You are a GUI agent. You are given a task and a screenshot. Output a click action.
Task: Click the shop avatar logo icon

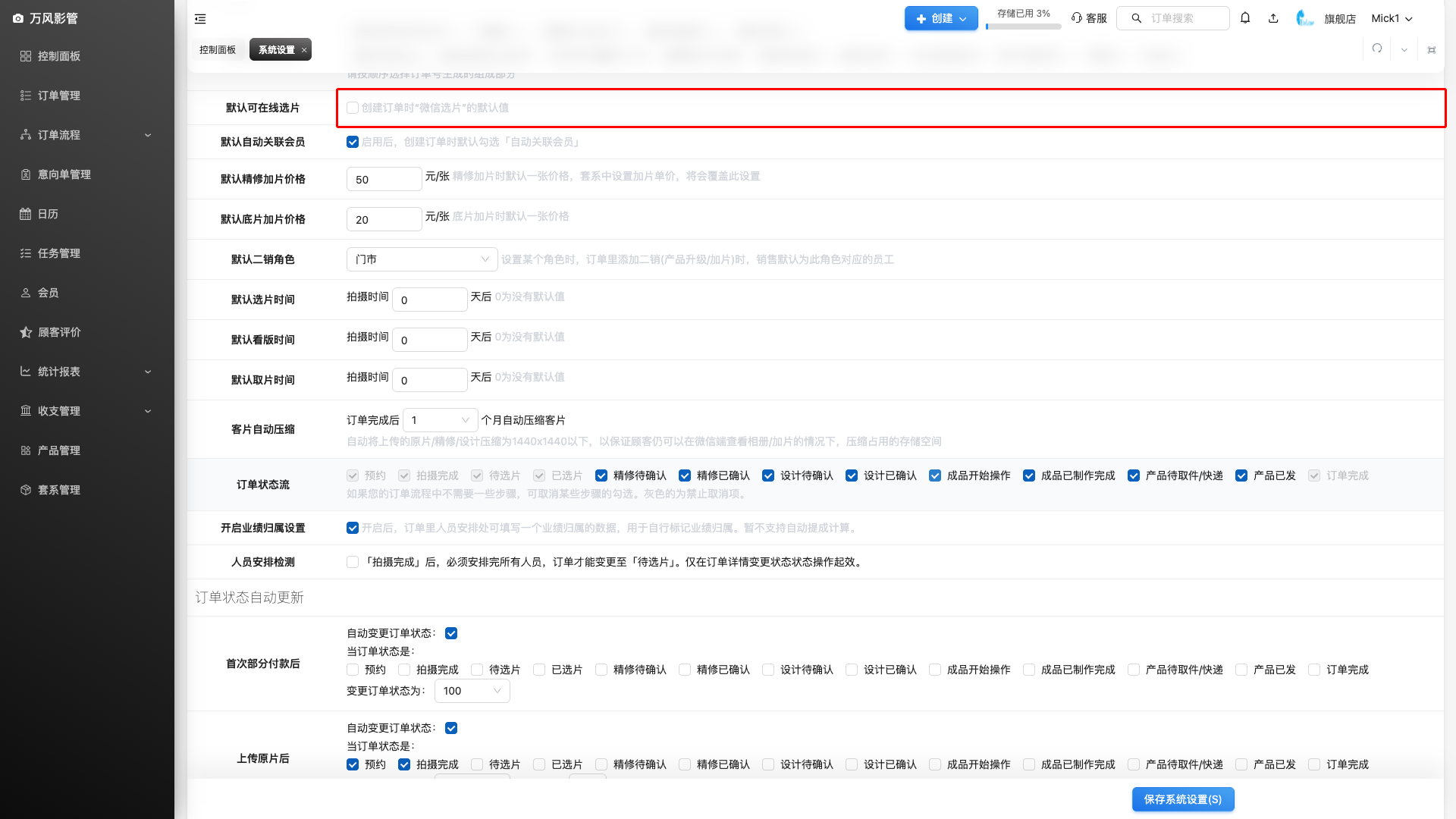click(1304, 18)
